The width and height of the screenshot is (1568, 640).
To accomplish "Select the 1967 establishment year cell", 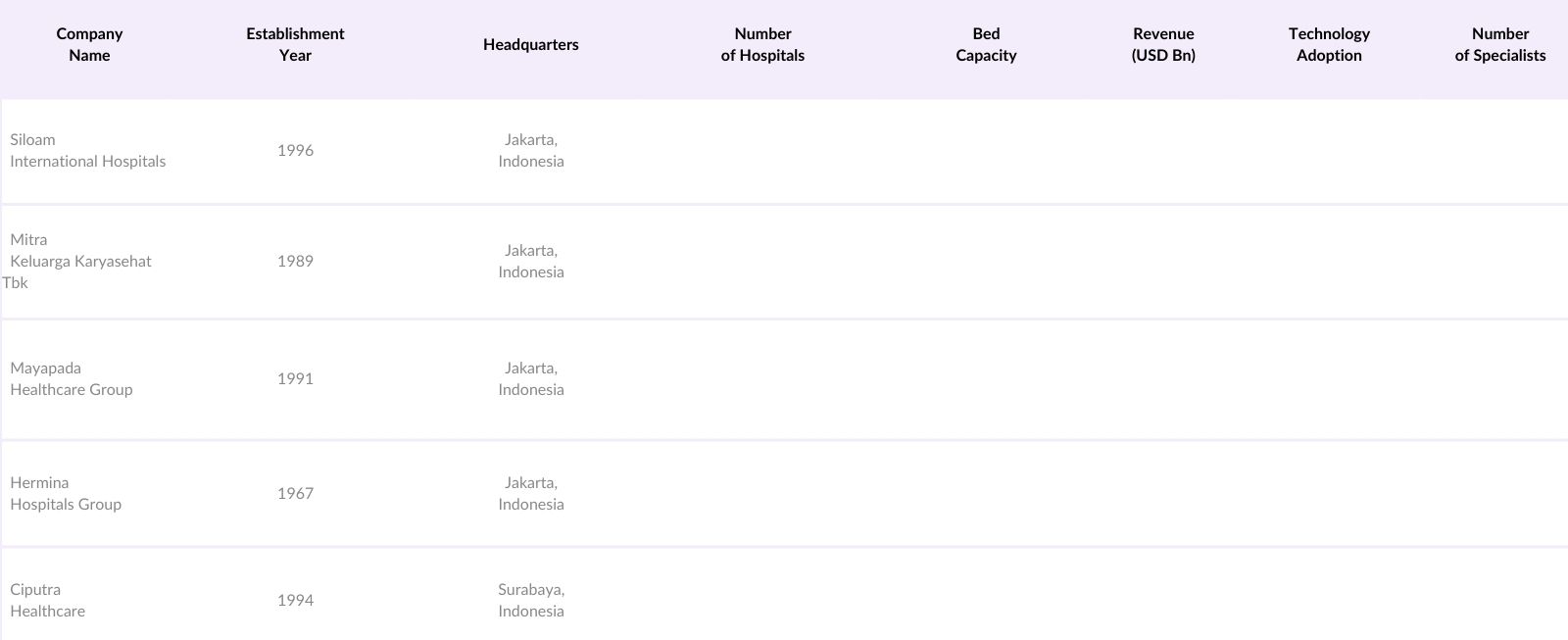I will [295, 494].
